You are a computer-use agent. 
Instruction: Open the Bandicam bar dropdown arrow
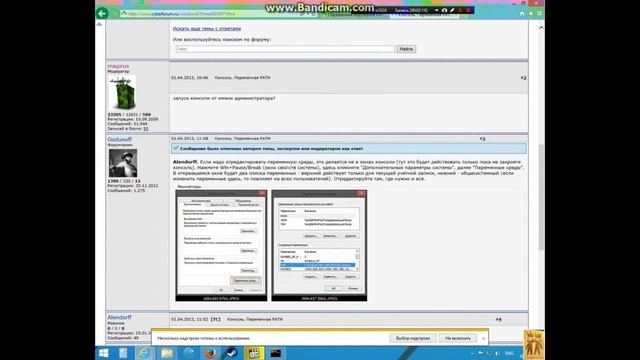click(x=436, y=10)
